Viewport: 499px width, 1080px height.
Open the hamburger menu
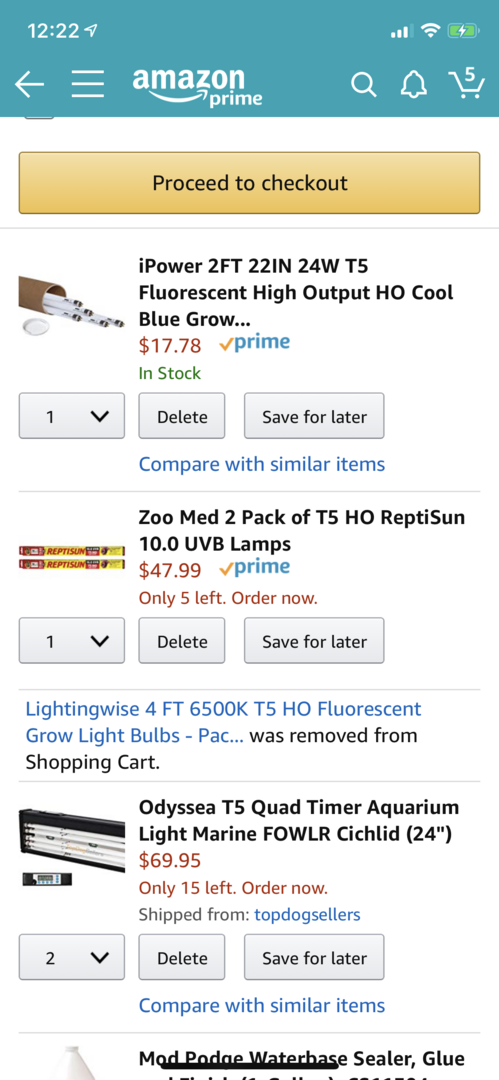coord(88,84)
